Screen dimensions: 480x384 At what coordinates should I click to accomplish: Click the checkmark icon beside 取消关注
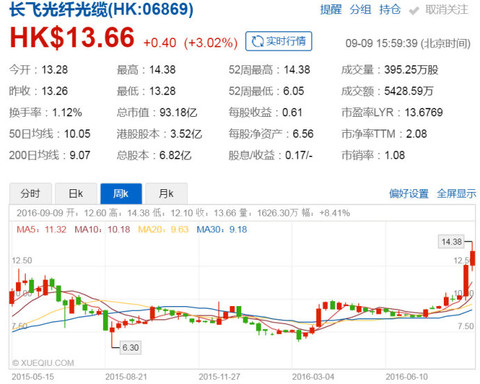coord(414,11)
